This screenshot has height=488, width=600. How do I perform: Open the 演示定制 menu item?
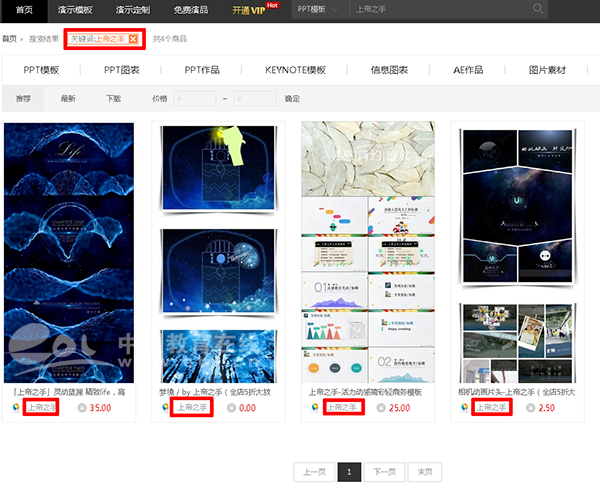click(133, 9)
